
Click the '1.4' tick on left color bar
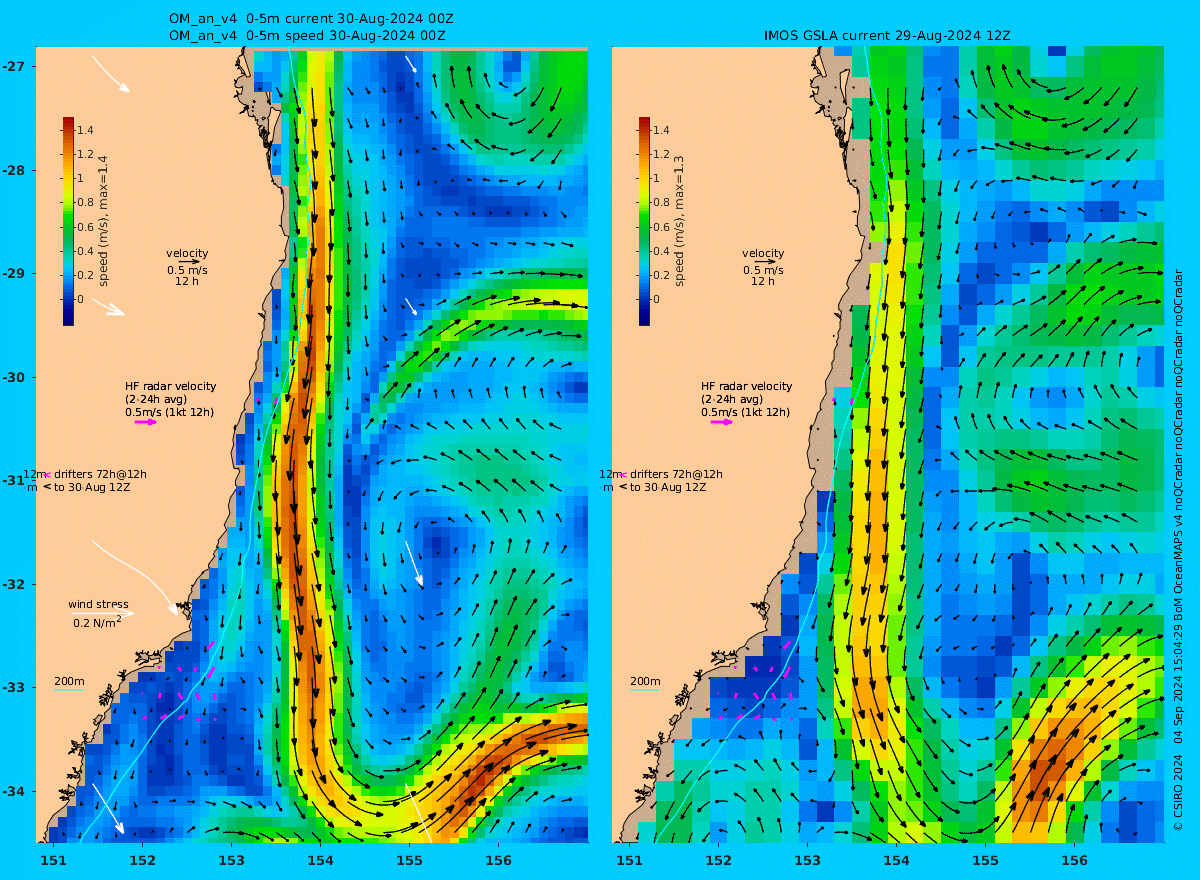pos(86,130)
